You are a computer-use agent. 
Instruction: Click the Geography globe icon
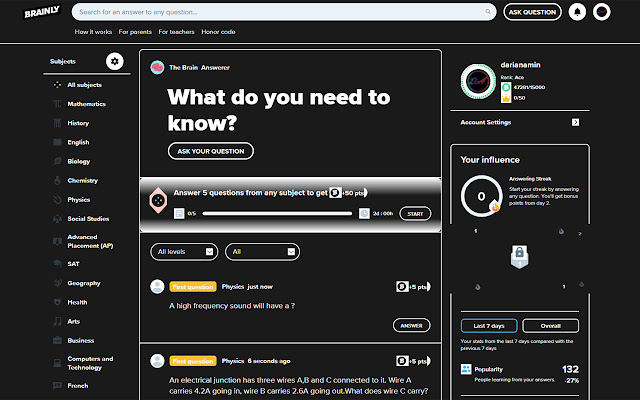pos(58,283)
